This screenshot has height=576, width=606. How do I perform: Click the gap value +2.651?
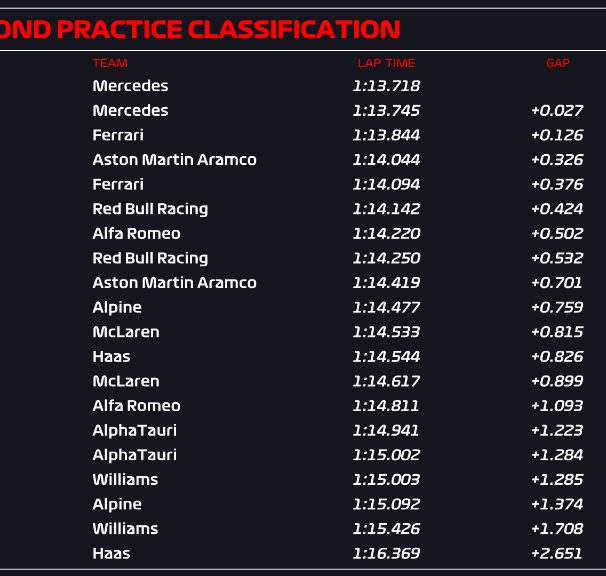click(557, 554)
